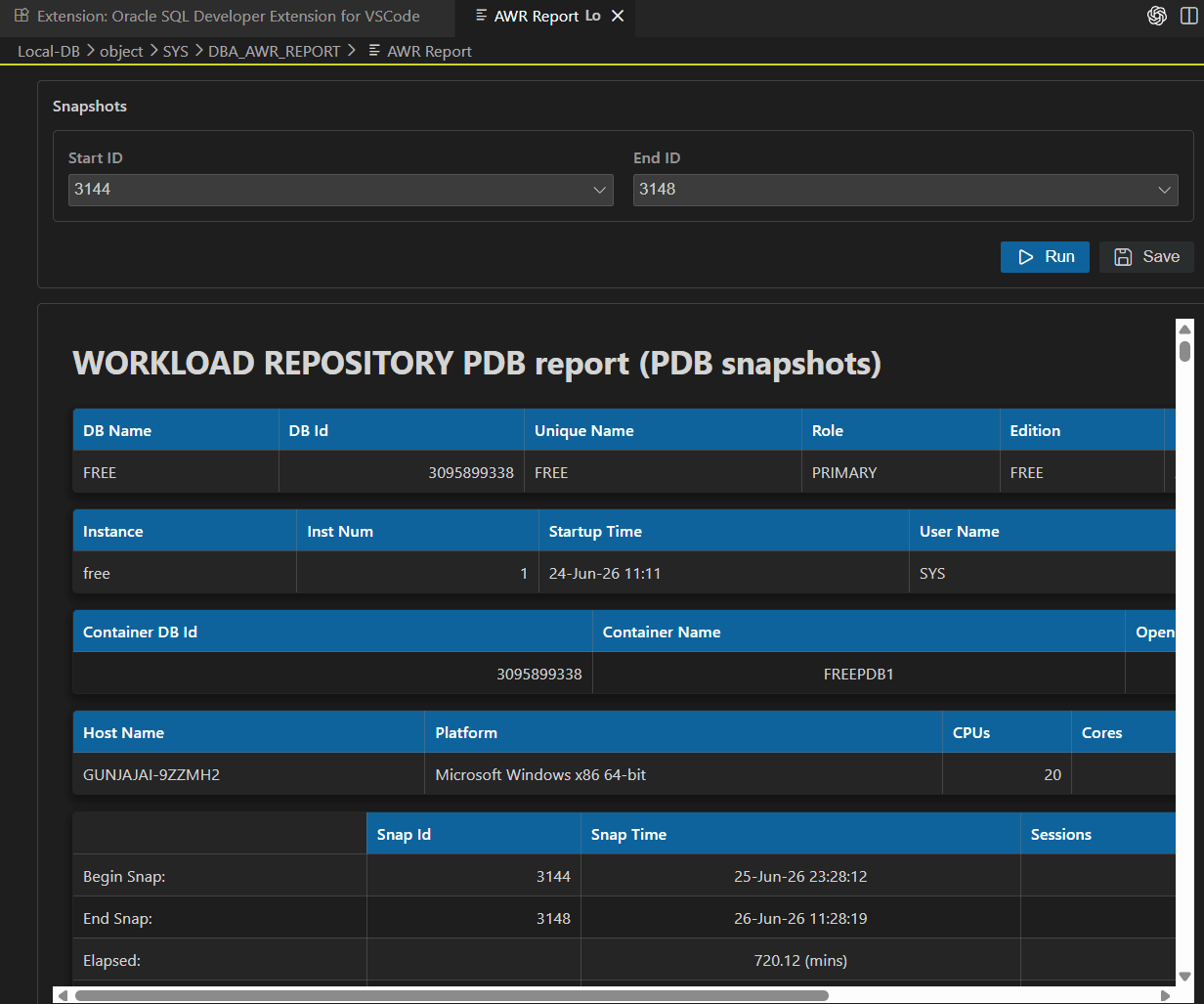Image resolution: width=1204 pixels, height=1004 pixels.
Task: Click the Edition column header
Action: point(1083,430)
